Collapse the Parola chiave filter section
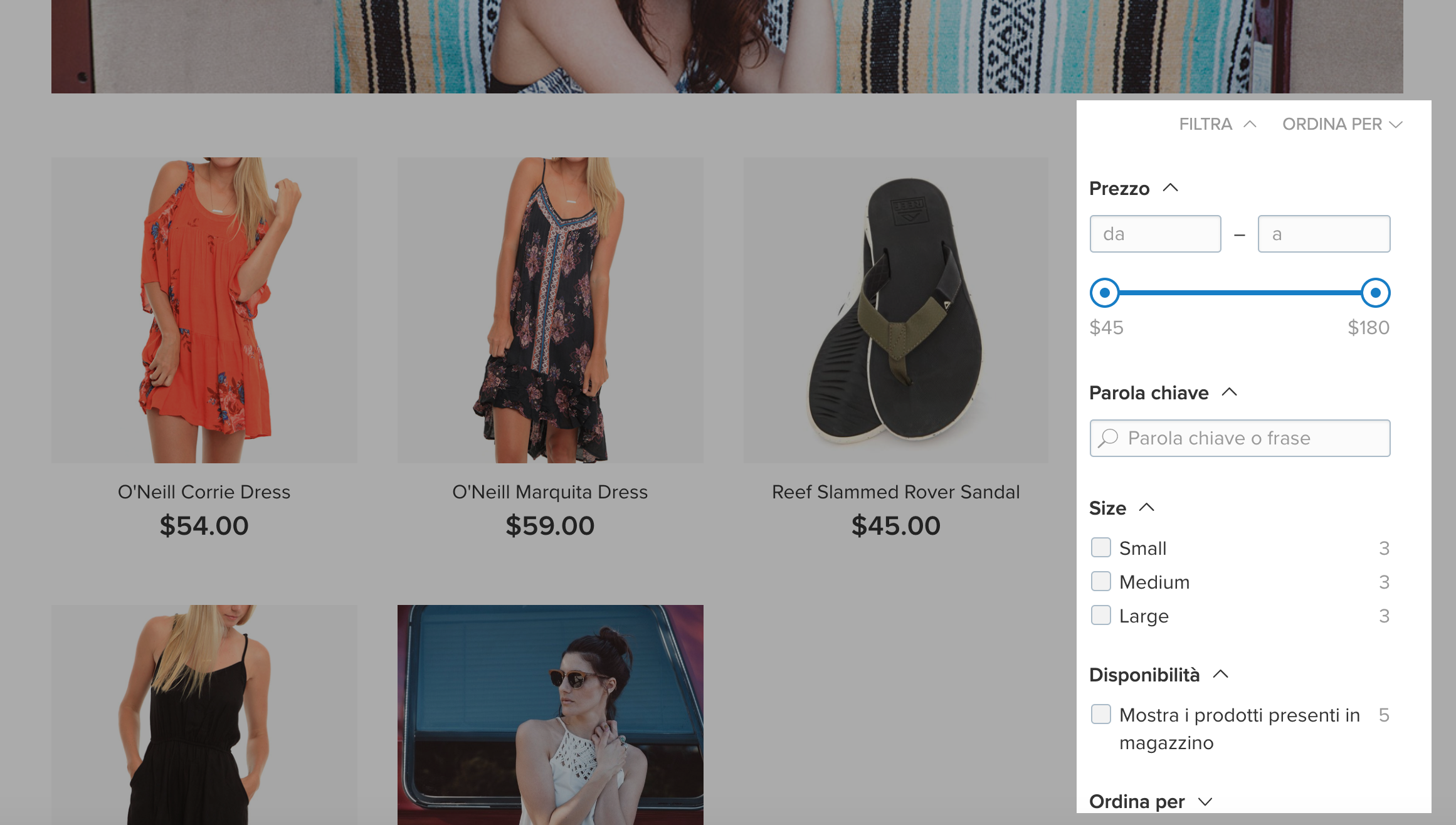 click(1229, 392)
